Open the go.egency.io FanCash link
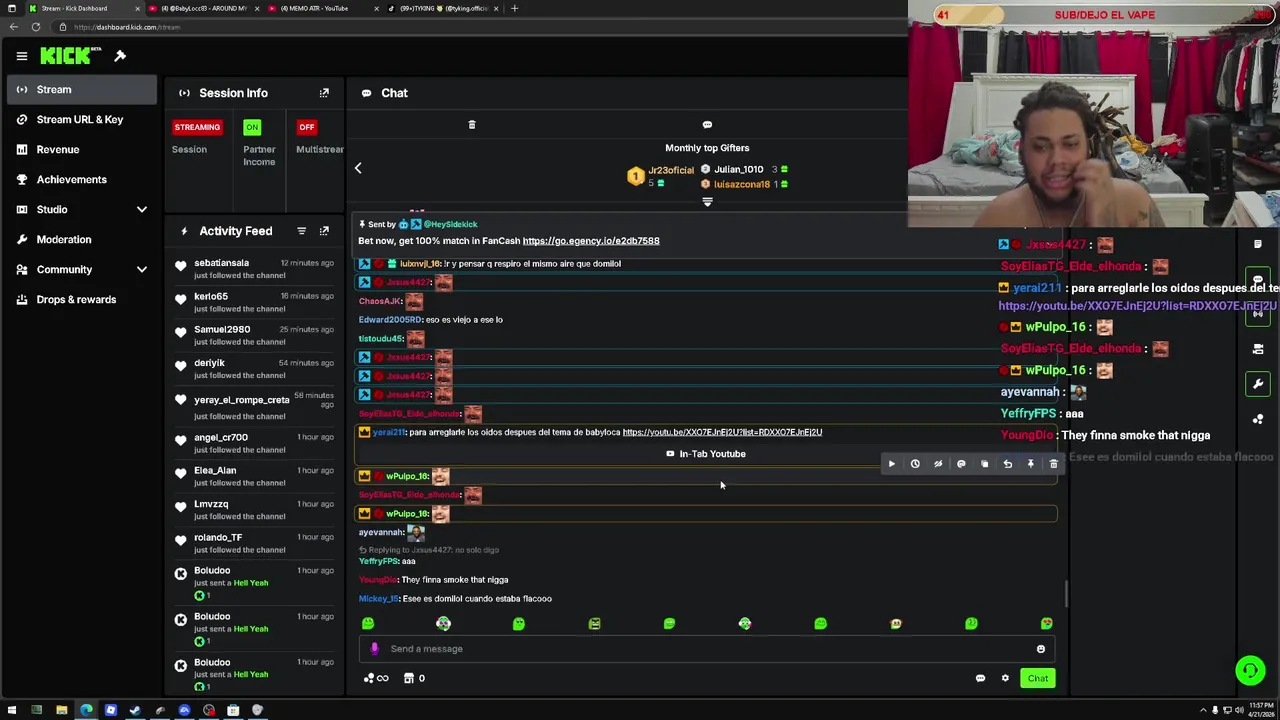 click(591, 241)
